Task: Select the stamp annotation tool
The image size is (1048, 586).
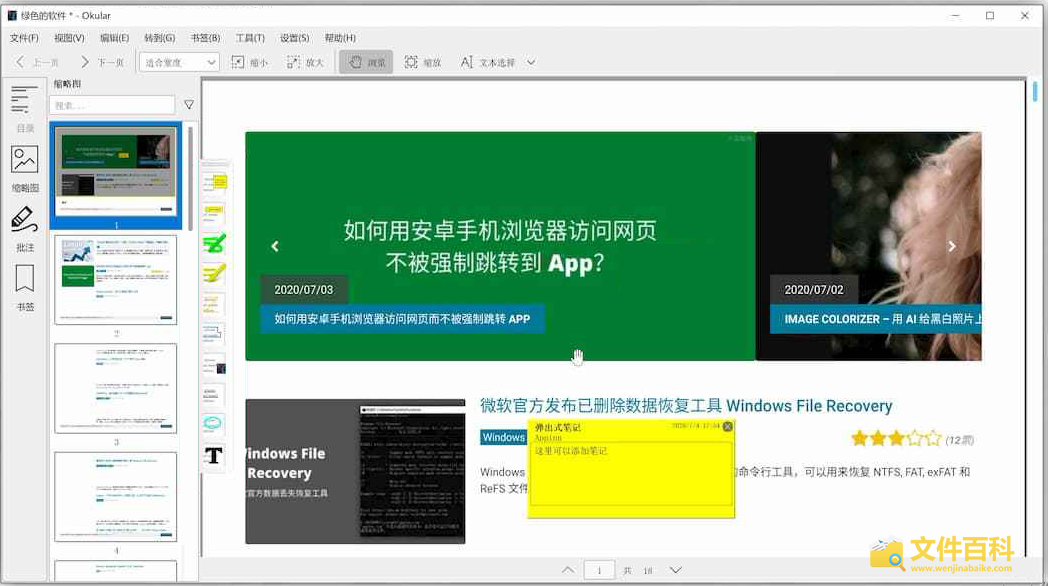Action: pos(214,364)
